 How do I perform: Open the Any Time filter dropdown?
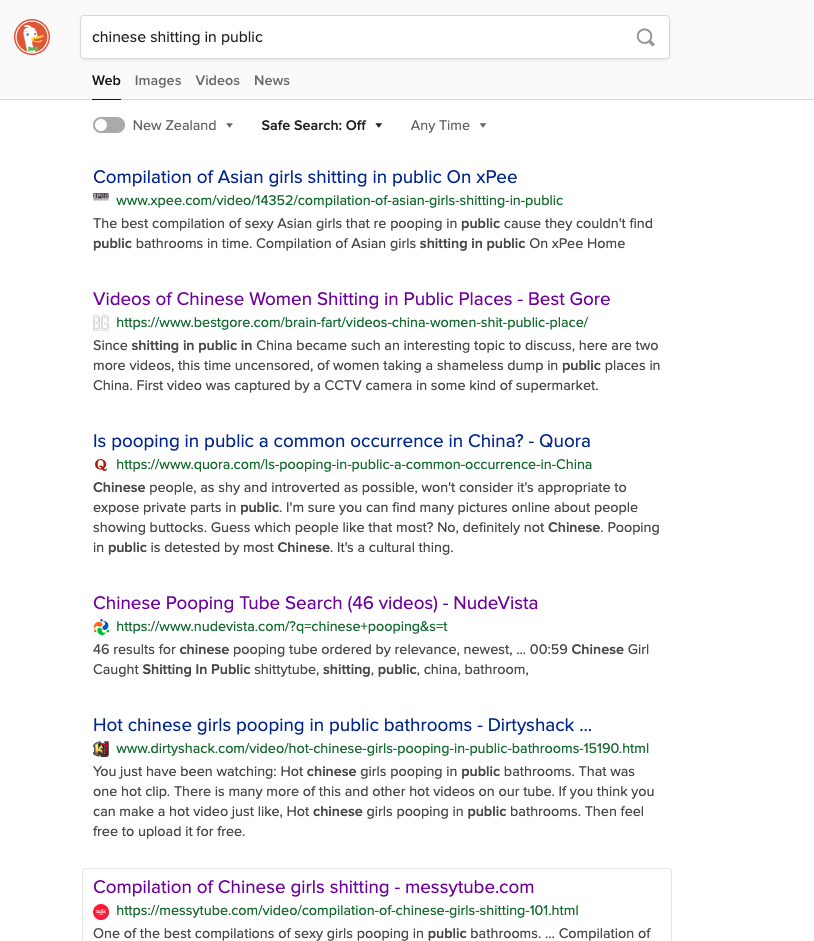click(x=448, y=125)
